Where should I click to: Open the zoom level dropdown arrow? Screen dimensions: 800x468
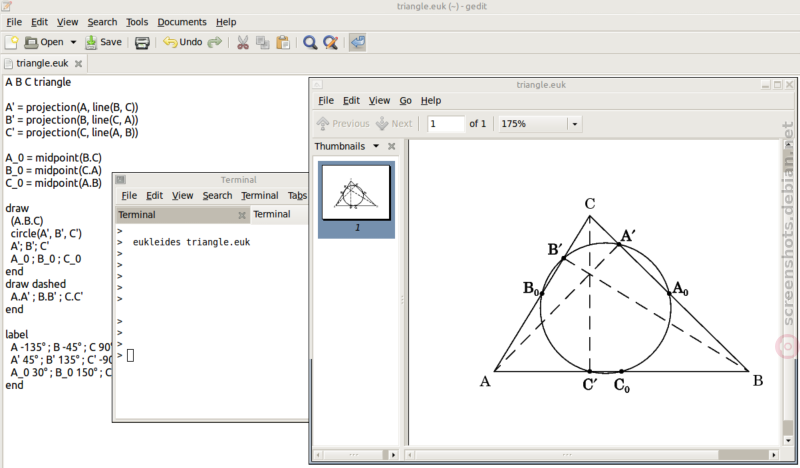pos(574,124)
